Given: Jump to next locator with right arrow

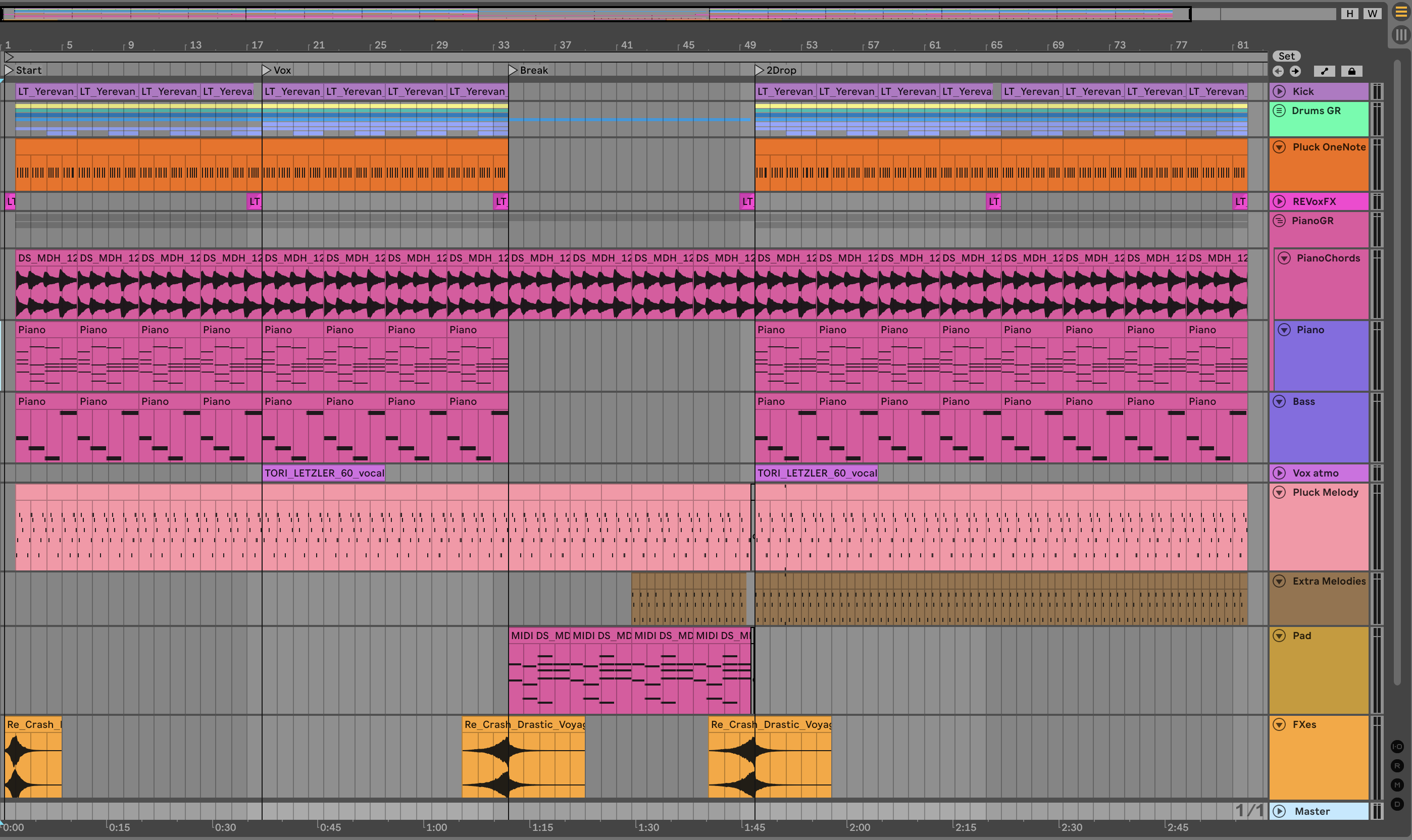Looking at the screenshot, I should pos(1295,71).
